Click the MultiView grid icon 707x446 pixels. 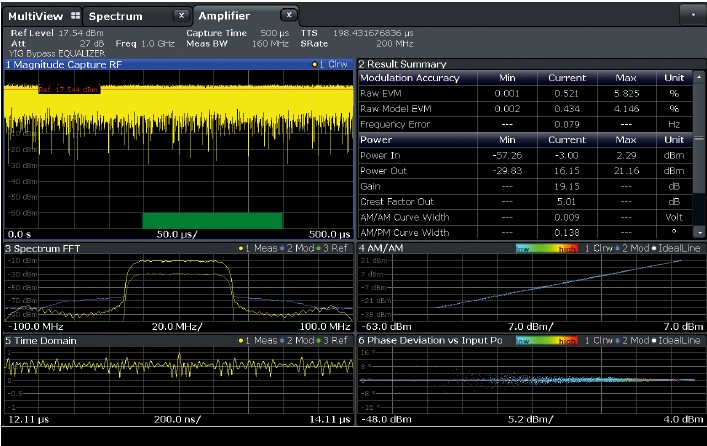(x=76, y=16)
